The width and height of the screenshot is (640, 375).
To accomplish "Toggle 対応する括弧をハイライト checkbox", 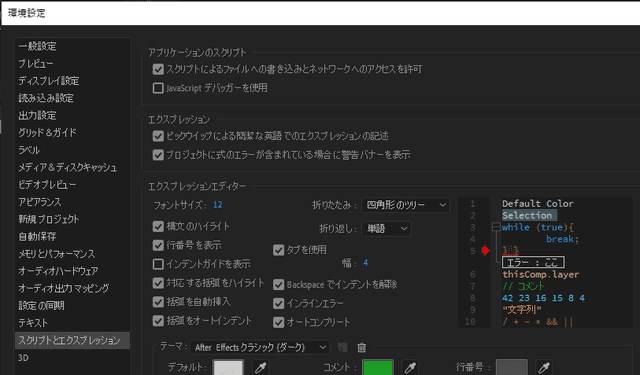I will pyautogui.click(x=158, y=283).
